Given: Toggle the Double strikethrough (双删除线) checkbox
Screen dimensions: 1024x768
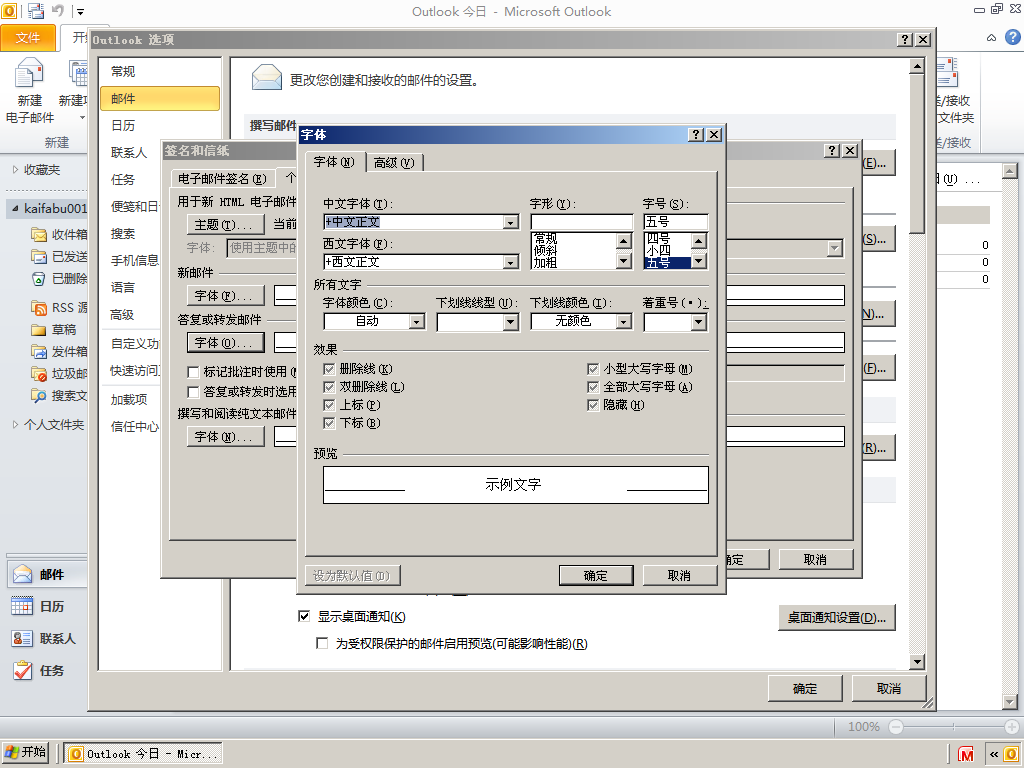Looking at the screenshot, I should pos(329,387).
